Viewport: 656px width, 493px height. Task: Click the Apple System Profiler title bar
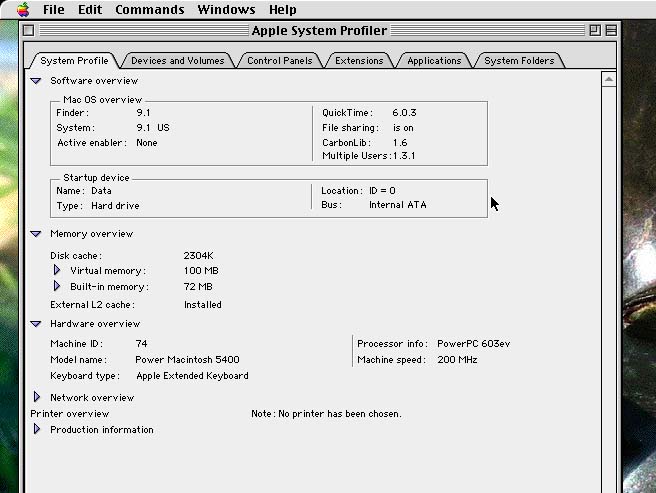(x=319, y=31)
